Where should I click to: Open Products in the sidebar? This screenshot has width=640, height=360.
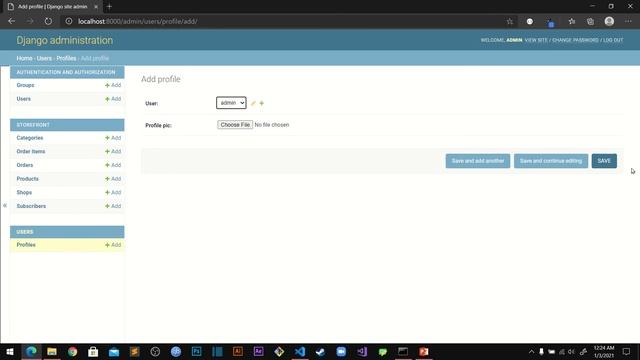(27, 179)
